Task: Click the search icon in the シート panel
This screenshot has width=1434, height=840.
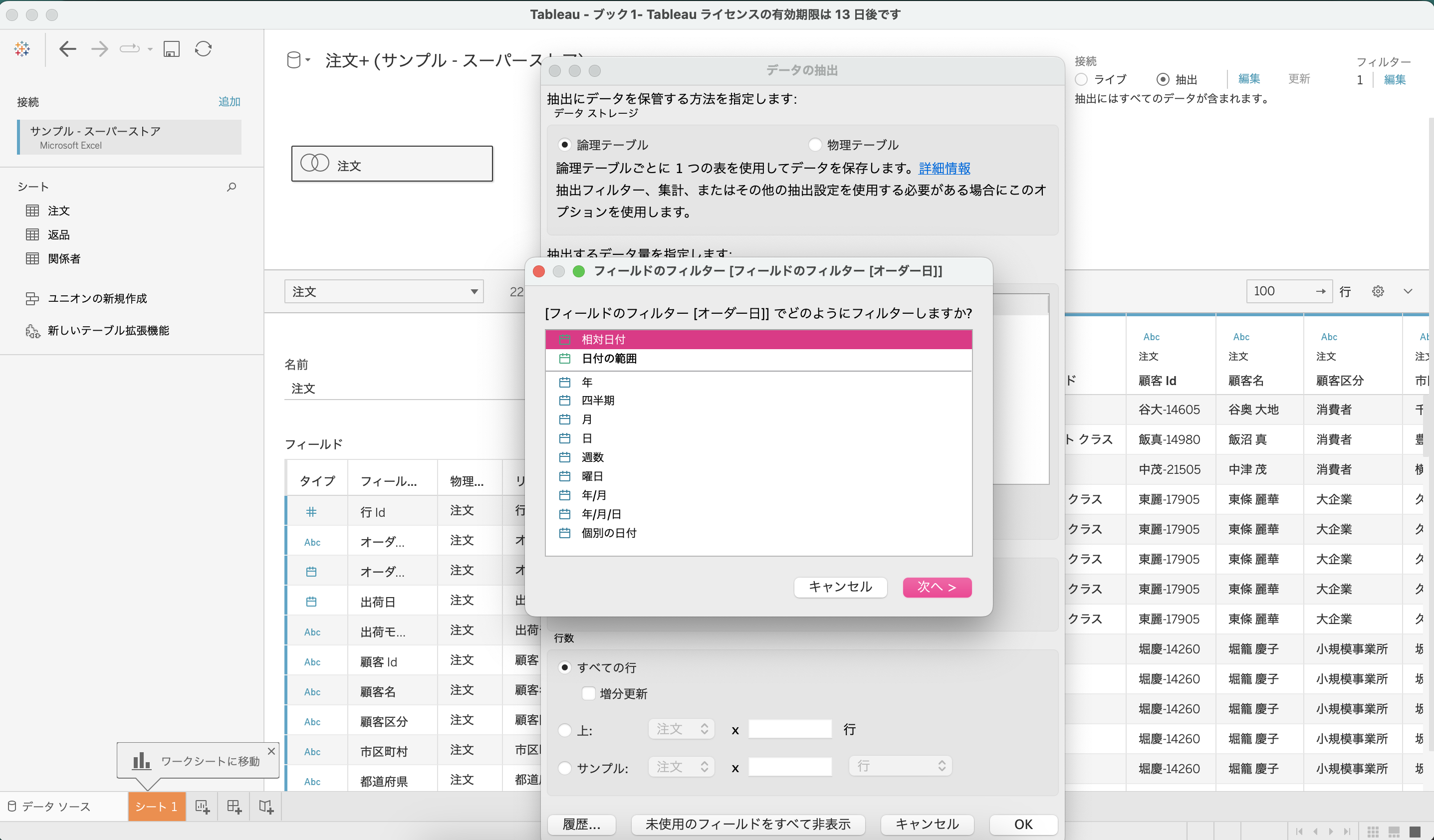Action: click(x=232, y=187)
